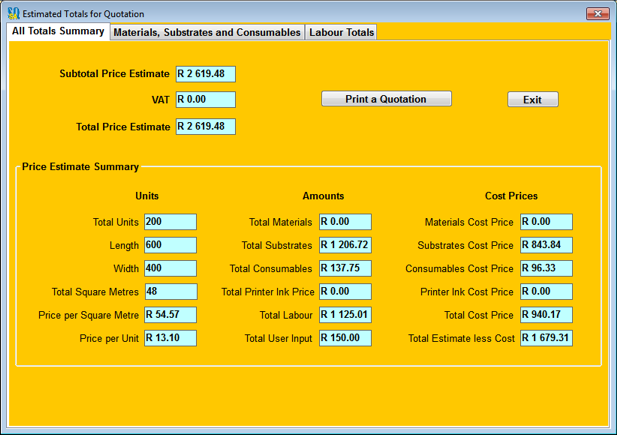Viewport: 617px width, 435px height.
Task: Click the Total Labour amount field
Action: 345,315
